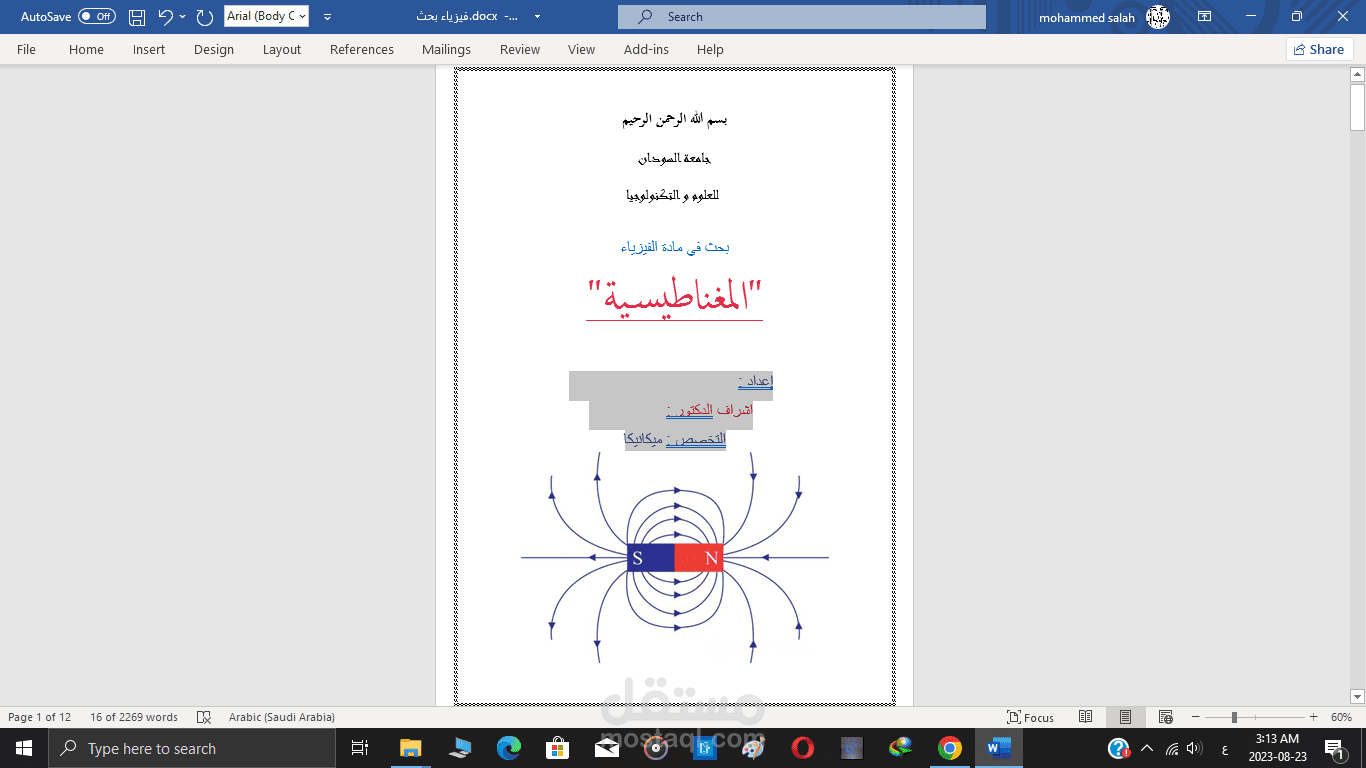The height and width of the screenshot is (768, 1366).
Task: Show hidden tray icons chevron
Action: coord(1146,748)
